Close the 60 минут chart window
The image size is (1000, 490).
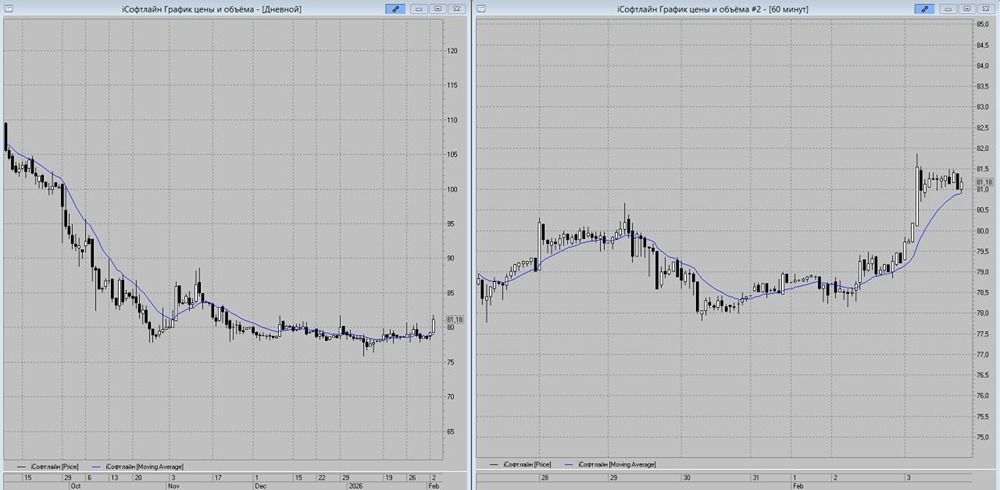pos(986,9)
